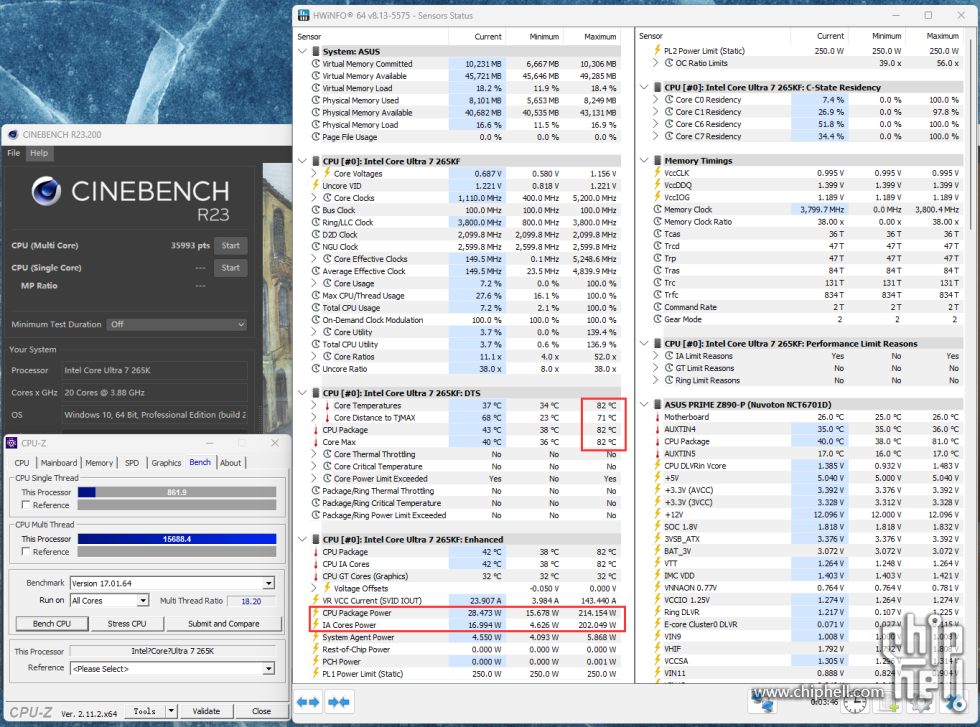Screen dimensions: 980x727
Task: Click the multi thread score bar showing 15688.4
Action: (x=177, y=539)
